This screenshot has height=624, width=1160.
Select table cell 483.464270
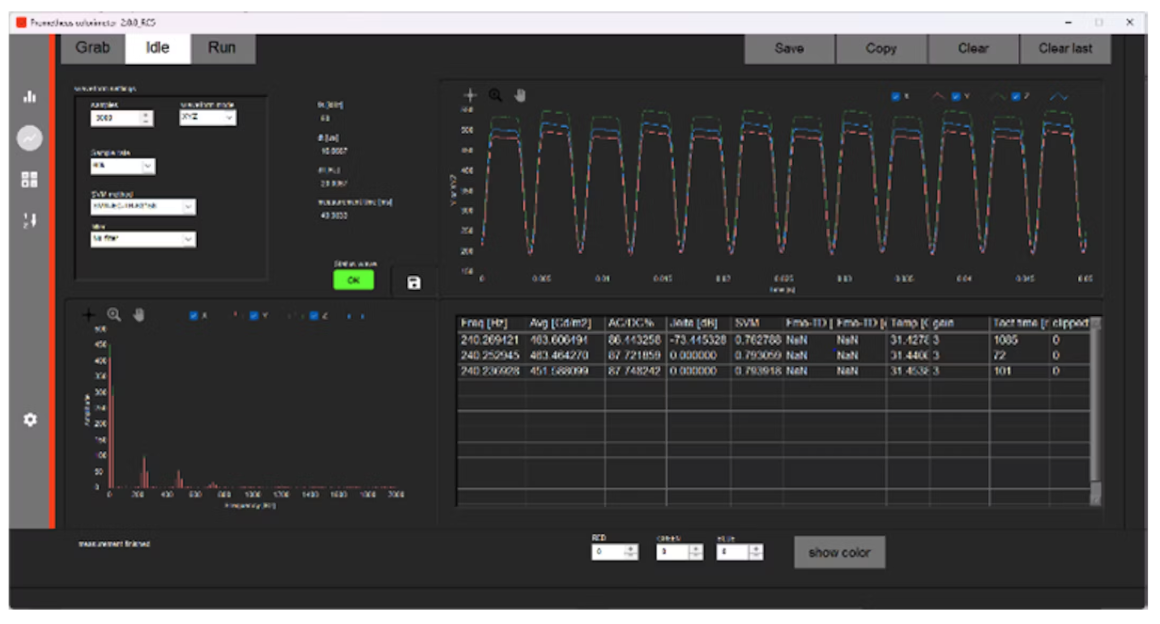566,356
